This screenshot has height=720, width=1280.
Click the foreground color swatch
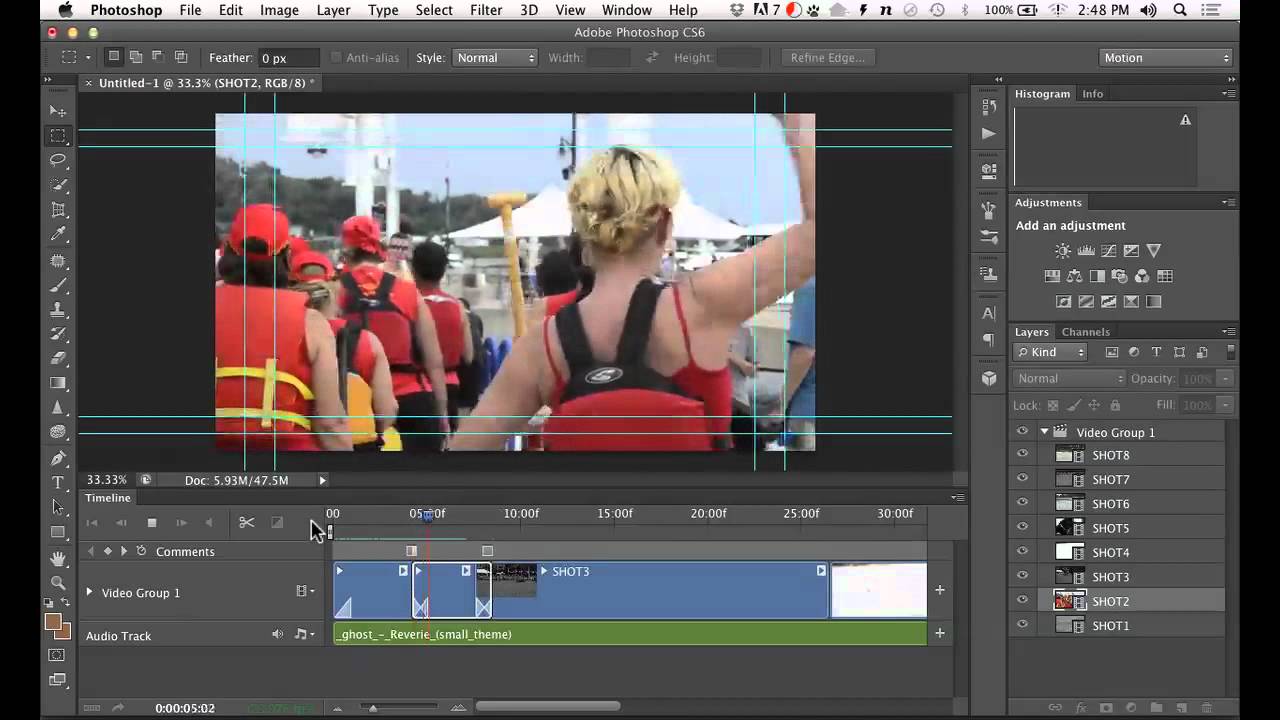click(x=54, y=622)
